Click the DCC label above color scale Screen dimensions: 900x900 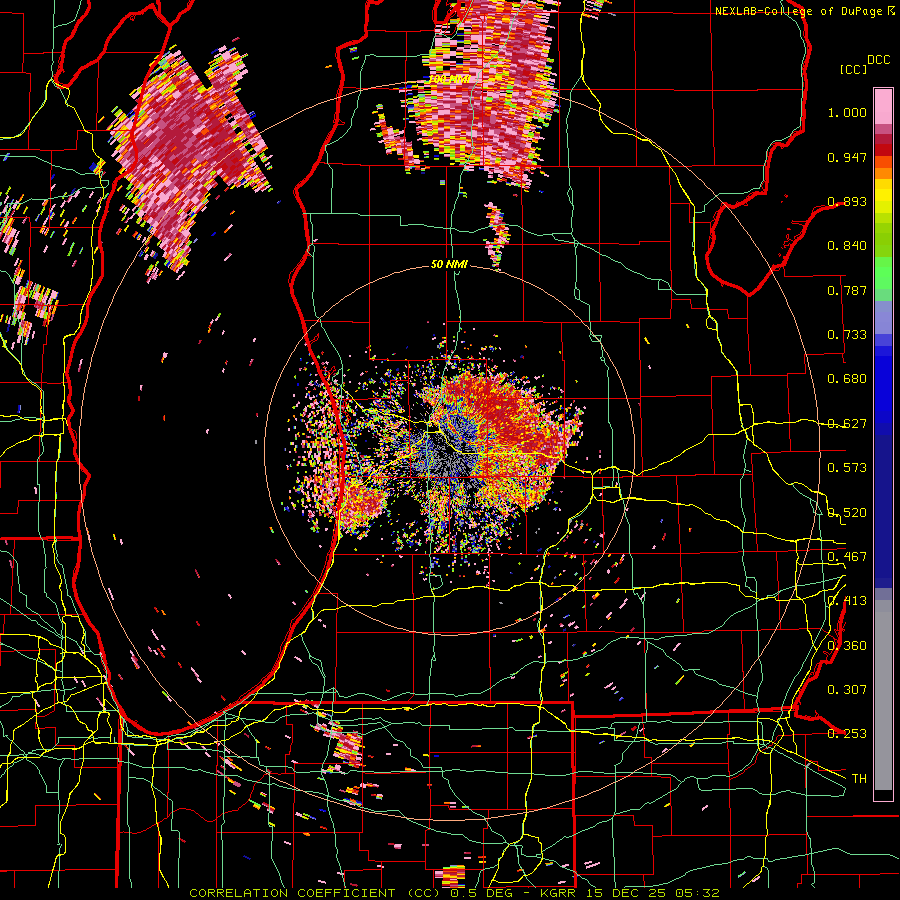point(878,59)
